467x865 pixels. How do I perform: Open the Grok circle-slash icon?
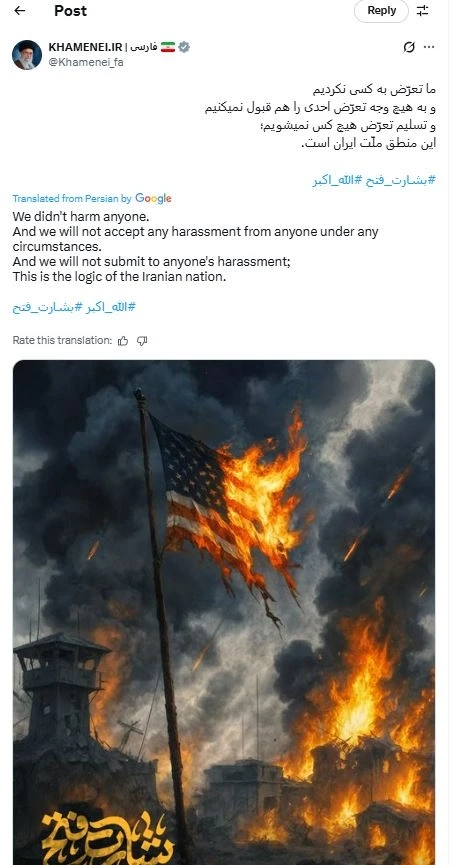(409, 47)
